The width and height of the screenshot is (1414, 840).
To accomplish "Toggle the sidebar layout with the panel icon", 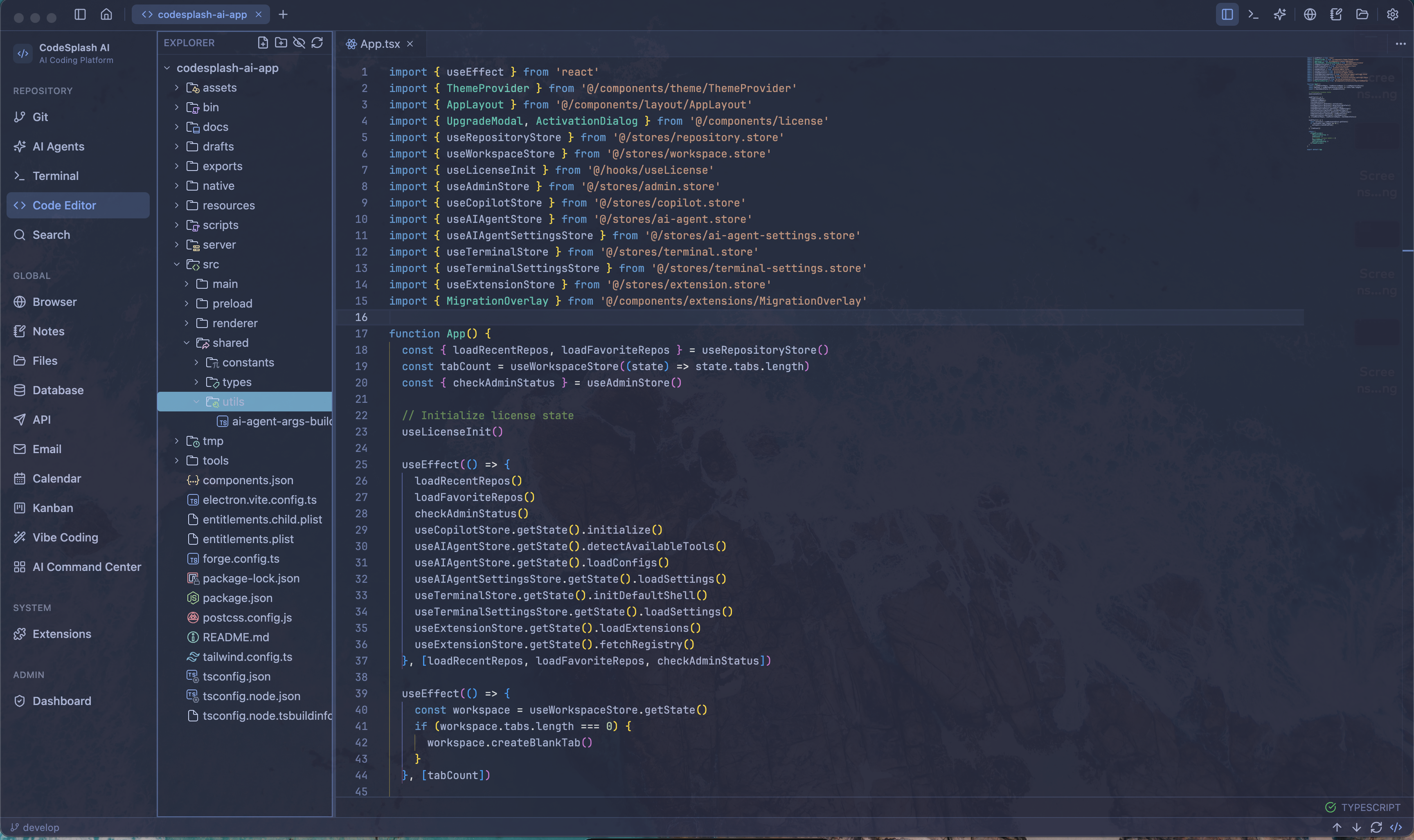I will coord(1225,14).
